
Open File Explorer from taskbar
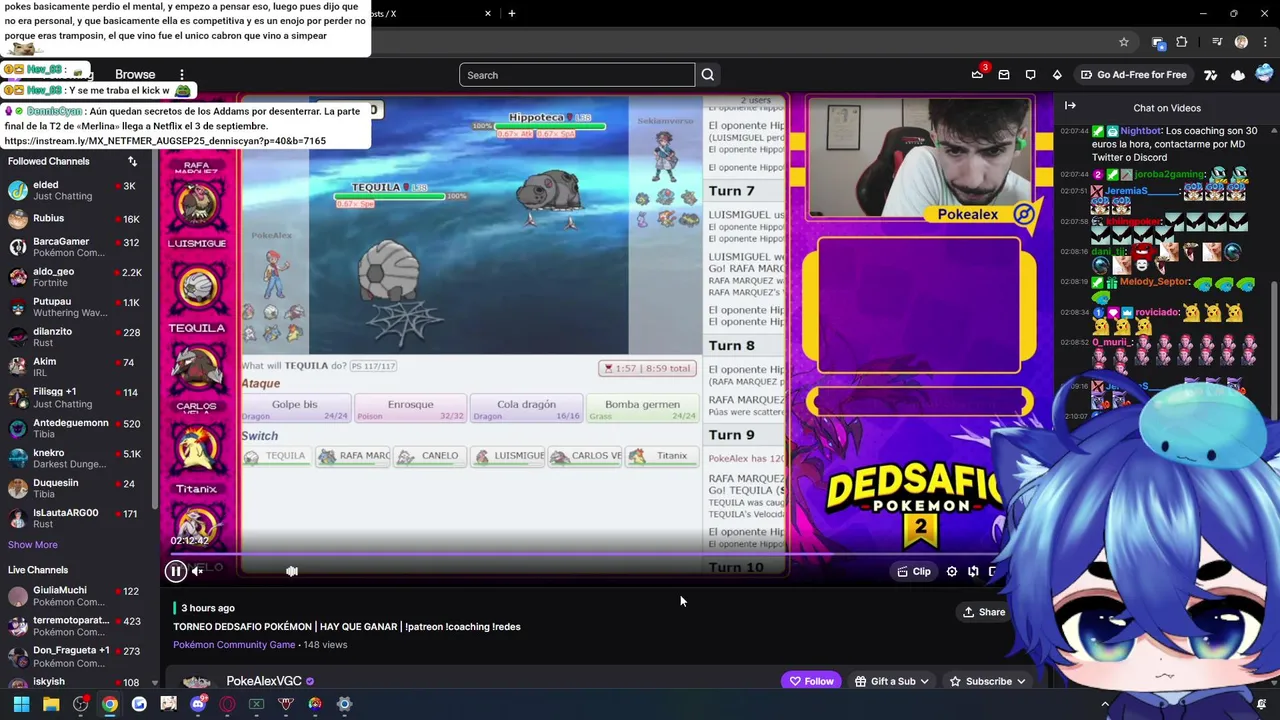click(51, 704)
